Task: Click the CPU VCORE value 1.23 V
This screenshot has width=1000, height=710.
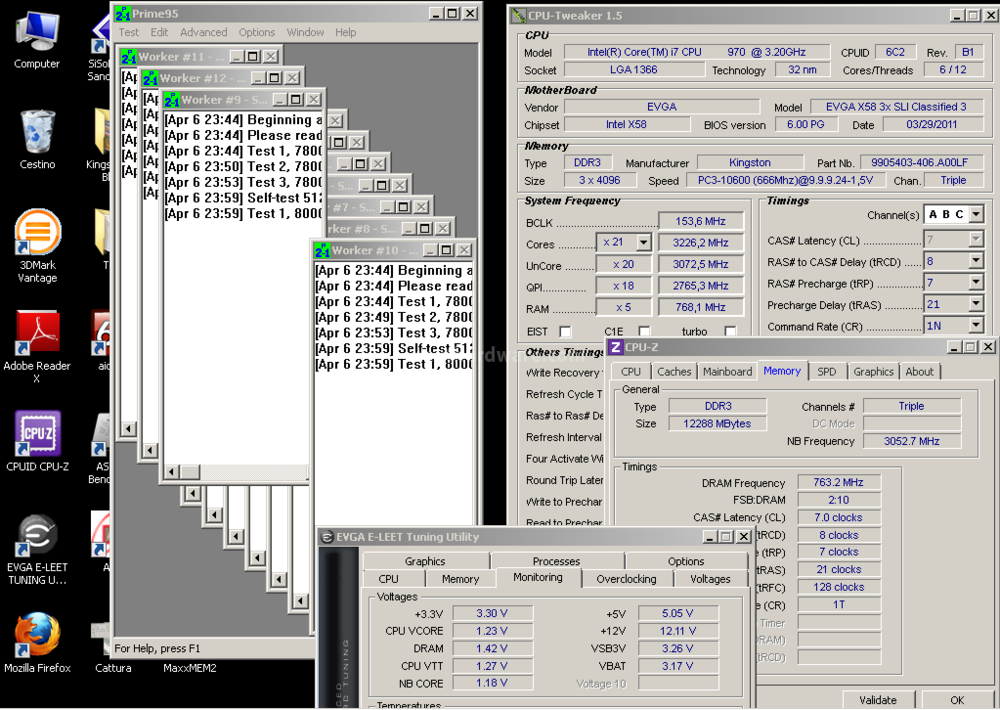Action: click(492, 631)
